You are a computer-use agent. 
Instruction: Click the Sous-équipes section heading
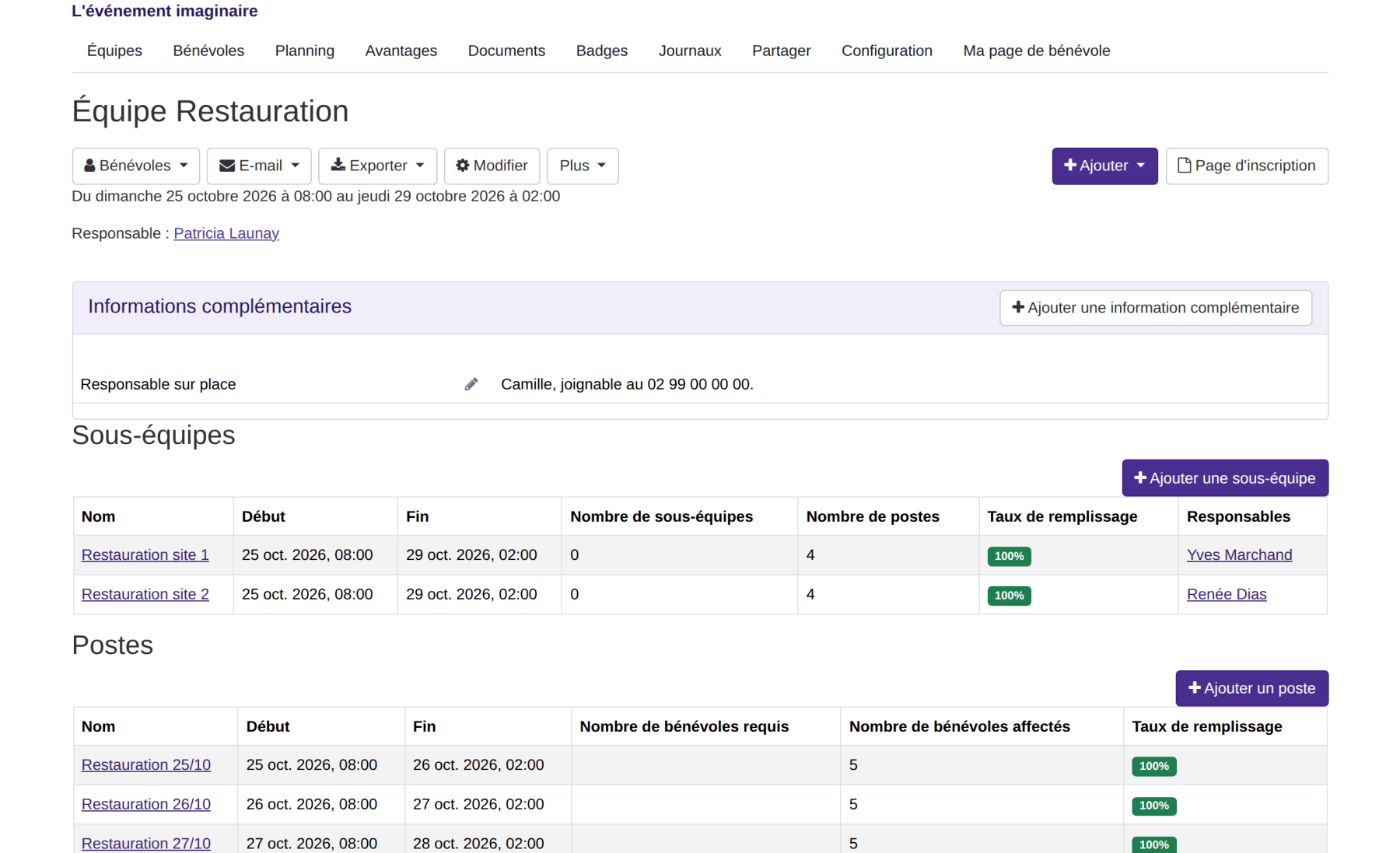pyautogui.click(x=153, y=435)
